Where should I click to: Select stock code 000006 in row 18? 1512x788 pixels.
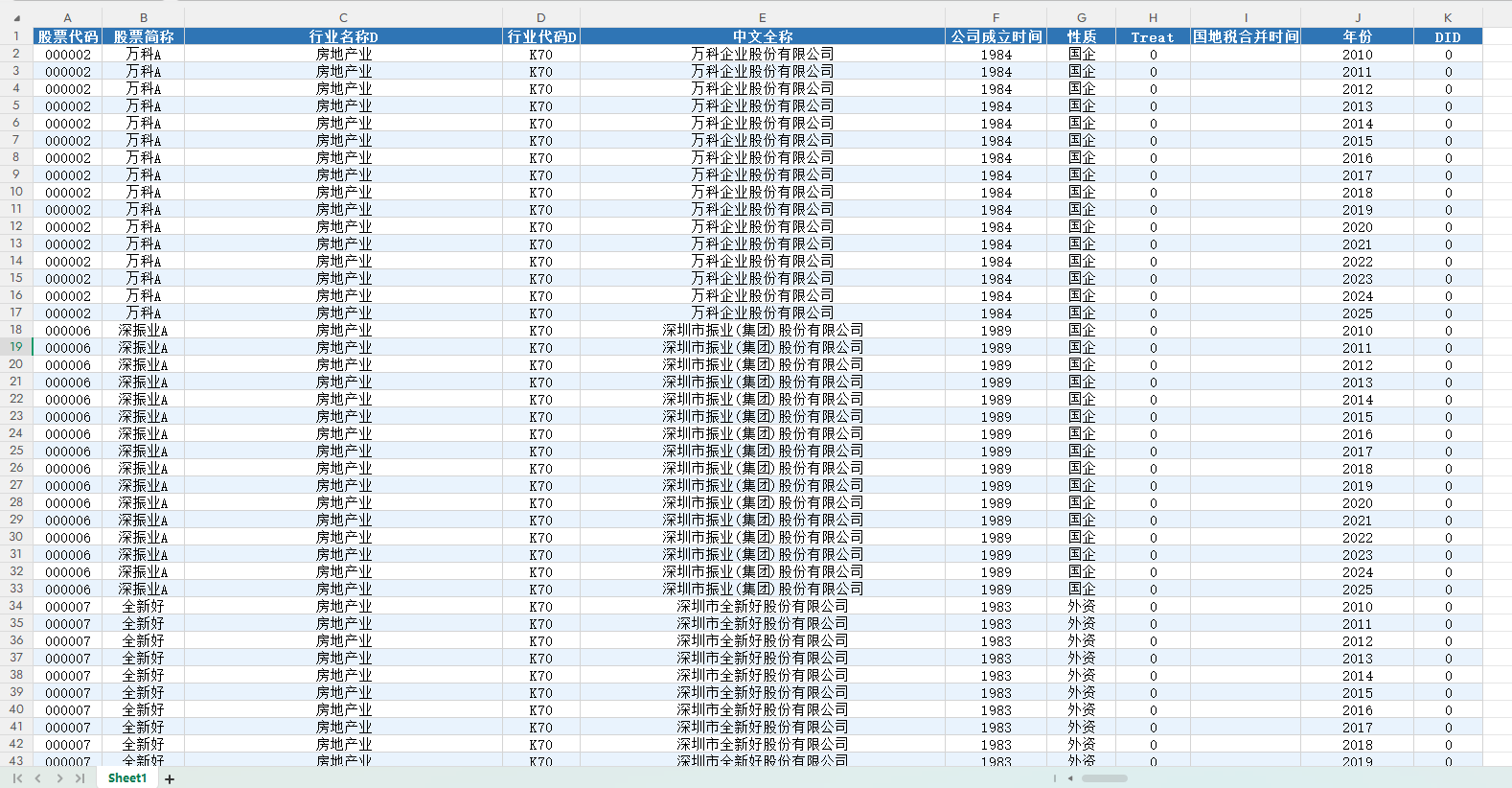tap(67, 330)
